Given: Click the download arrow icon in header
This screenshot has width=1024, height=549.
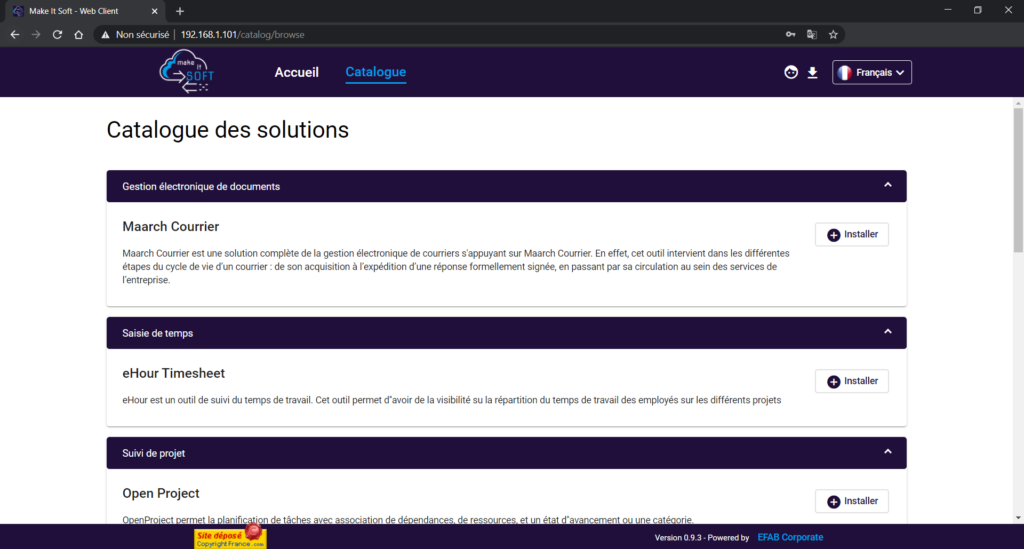Looking at the screenshot, I should click(x=812, y=72).
